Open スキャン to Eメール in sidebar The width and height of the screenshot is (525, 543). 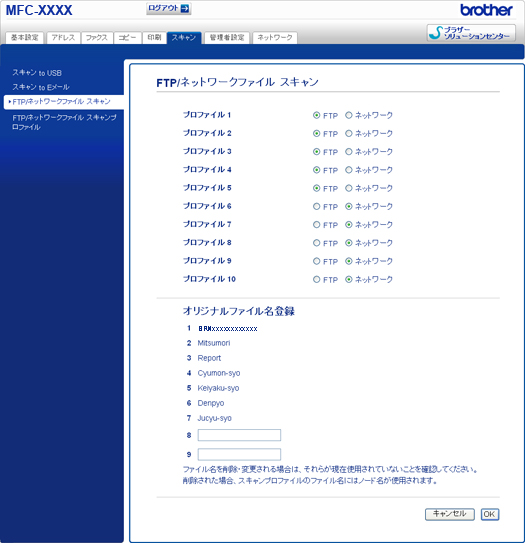[41, 87]
